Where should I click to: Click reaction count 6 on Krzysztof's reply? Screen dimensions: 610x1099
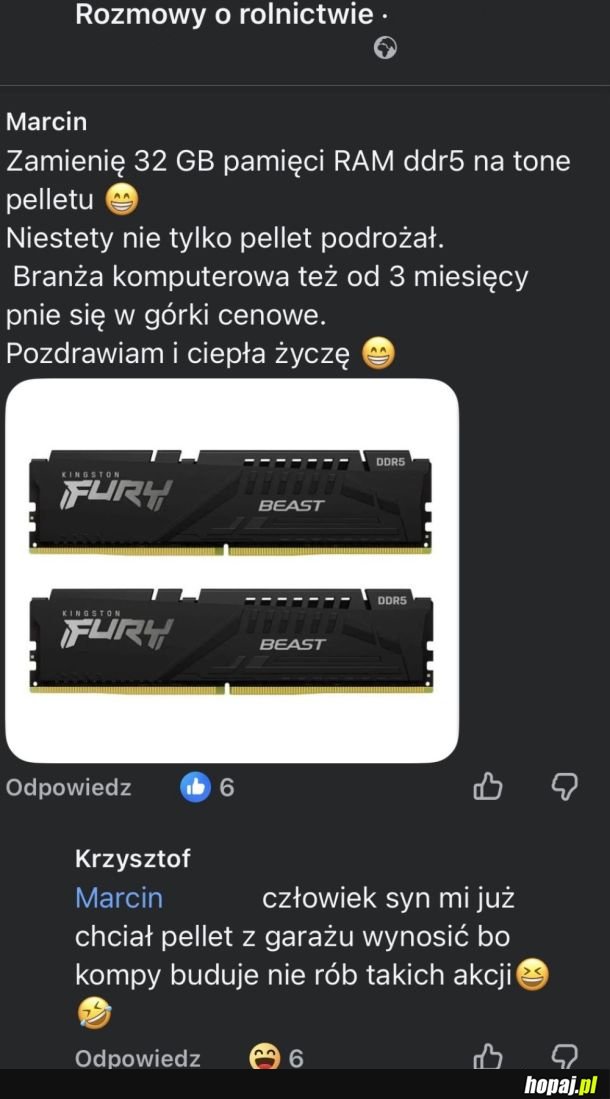296,1058
